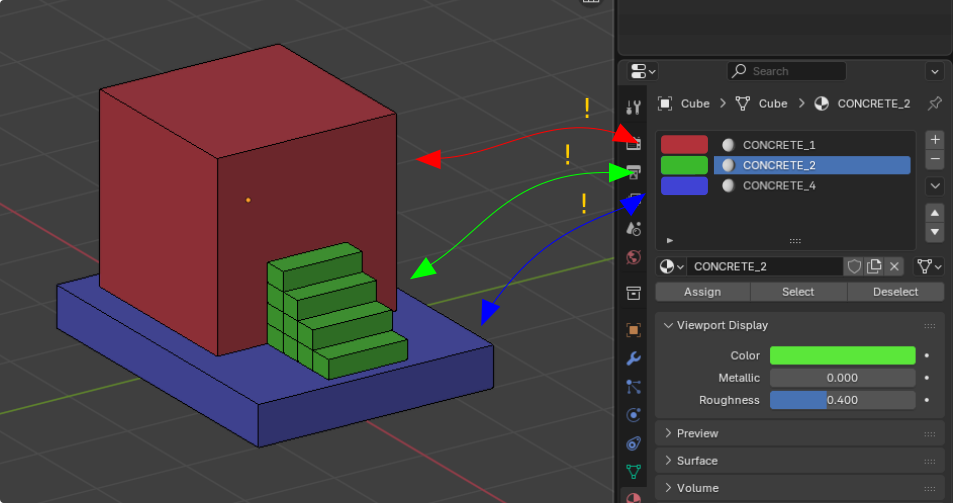Viewport: 953px width, 503px height.
Task: Click the Cube mesh data icon in breadcrumb
Action: tap(743, 104)
